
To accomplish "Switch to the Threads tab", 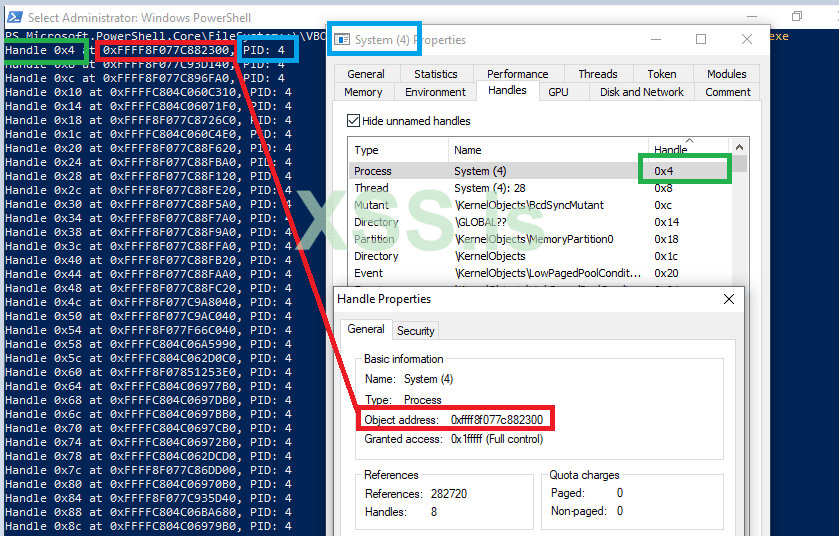I will (x=598, y=74).
